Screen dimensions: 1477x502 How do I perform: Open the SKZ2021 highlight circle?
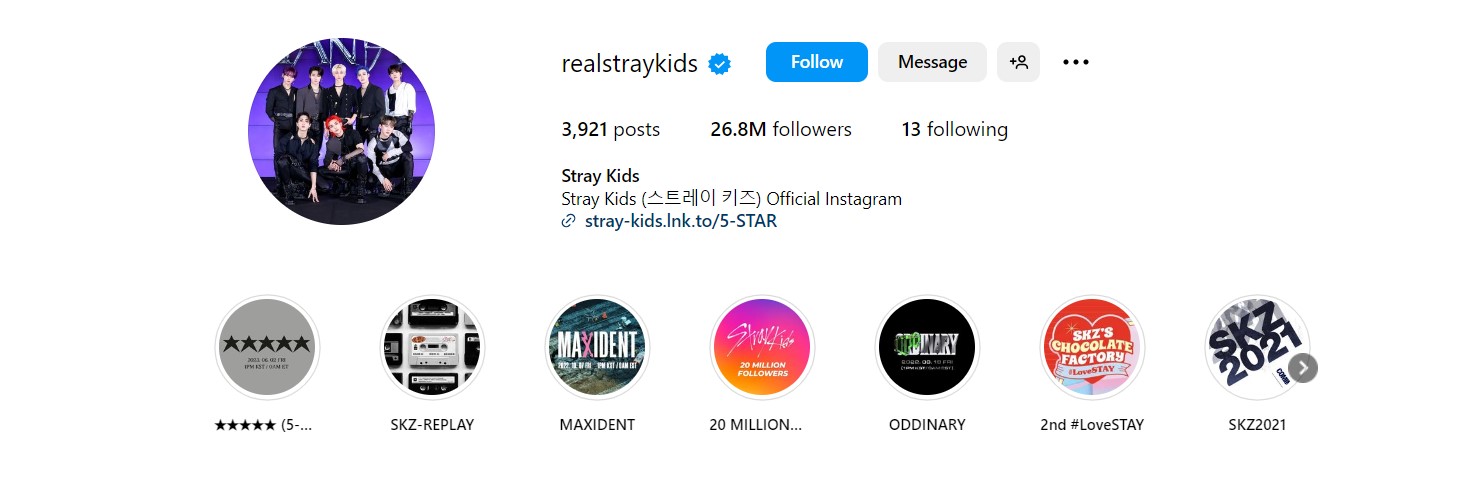(x=1257, y=347)
